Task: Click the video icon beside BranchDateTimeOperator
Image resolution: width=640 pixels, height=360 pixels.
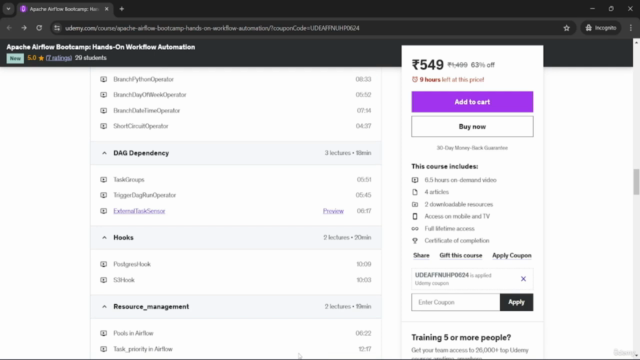Action: (104, 111)
